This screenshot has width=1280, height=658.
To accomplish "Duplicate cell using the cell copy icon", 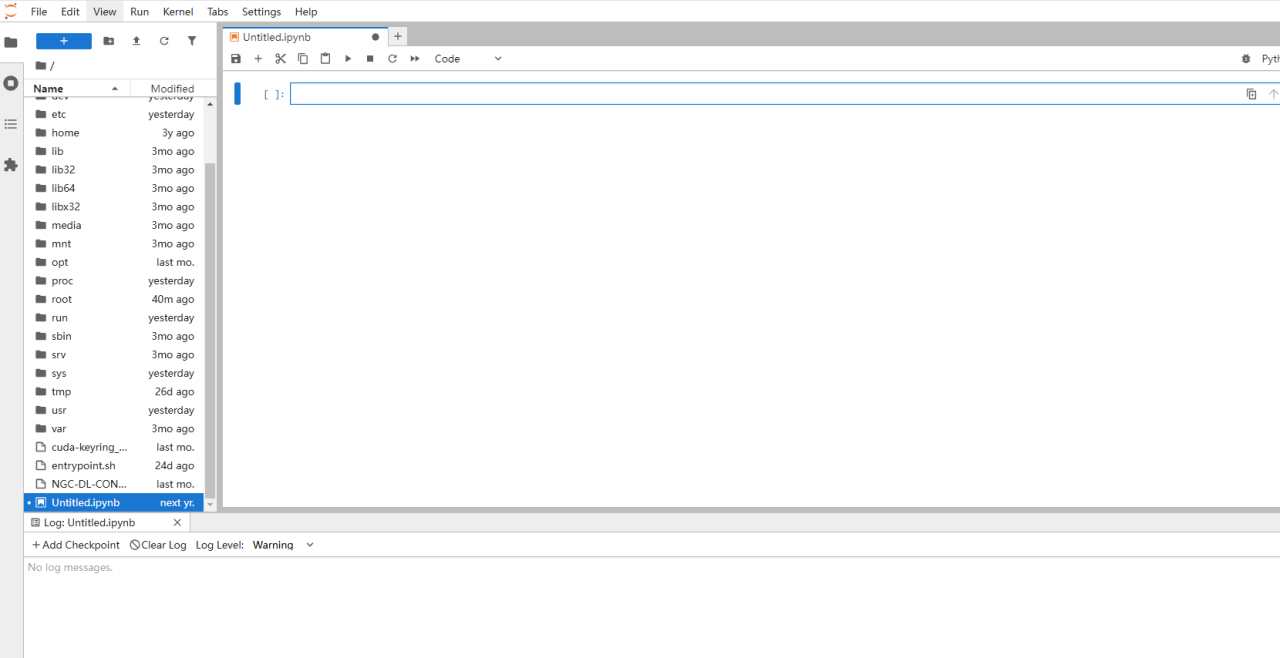I will click(x=1251, y=94).
